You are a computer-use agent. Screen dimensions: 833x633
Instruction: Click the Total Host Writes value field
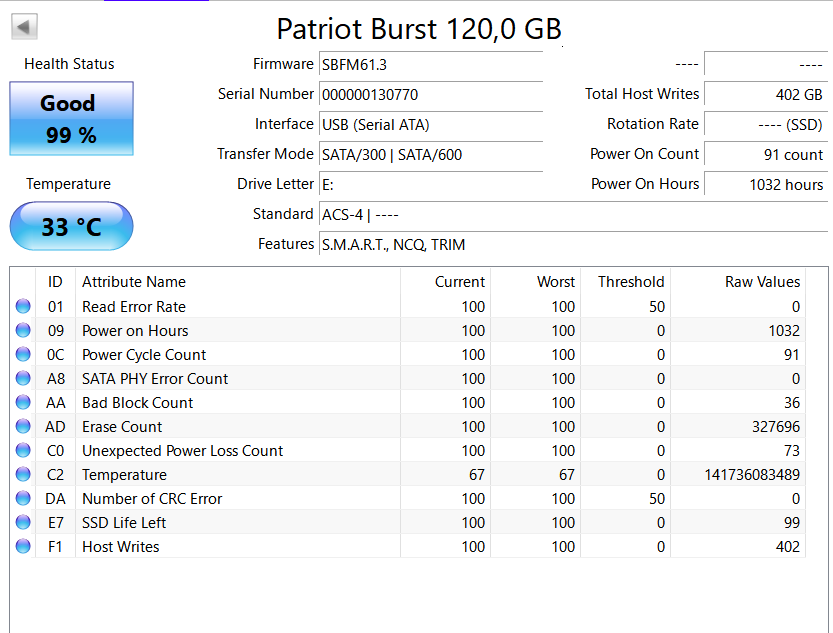(x=766, y=95)
